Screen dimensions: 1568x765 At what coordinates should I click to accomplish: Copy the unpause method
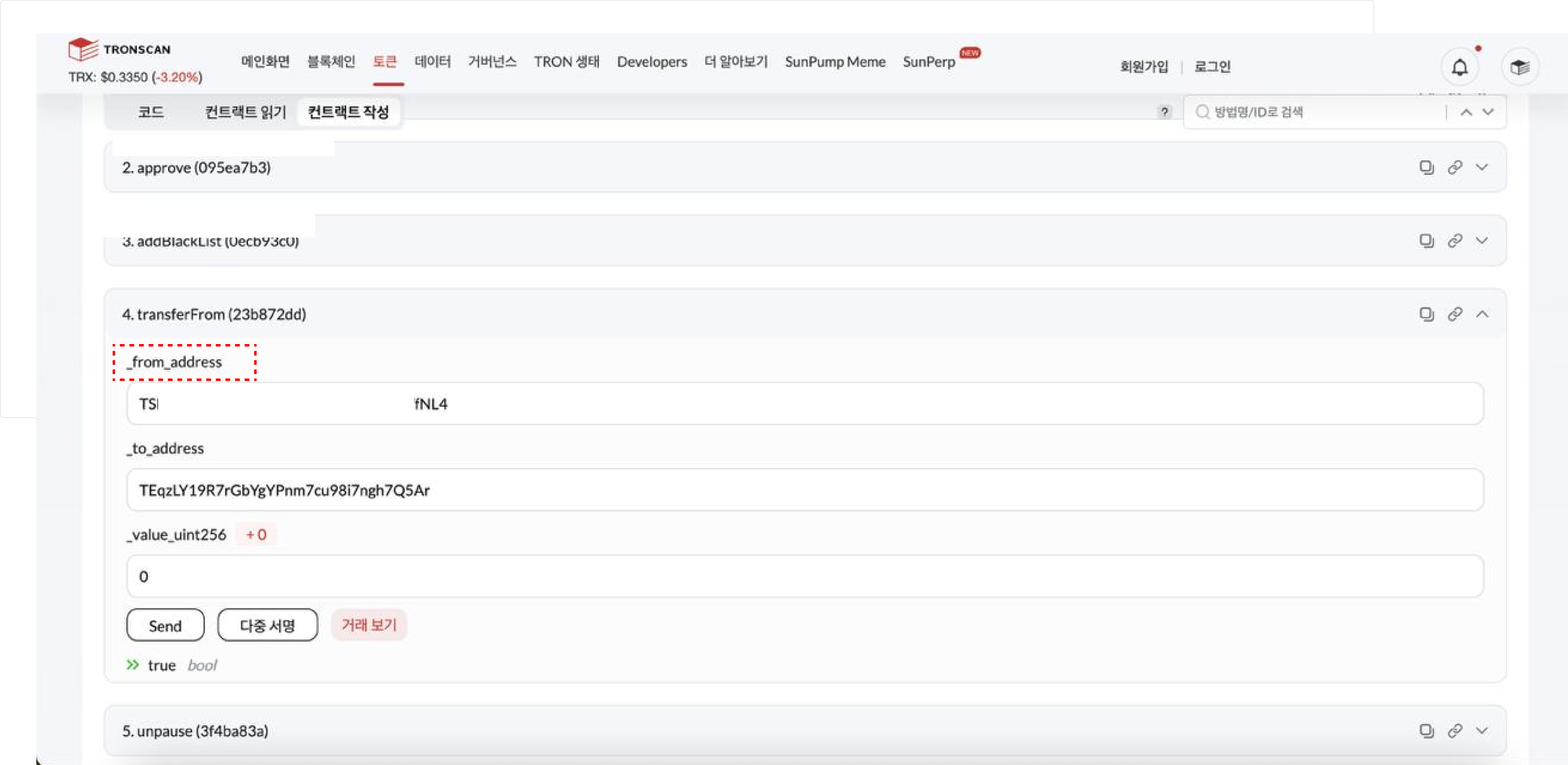pyautogui.click(x=1426, y=730)
